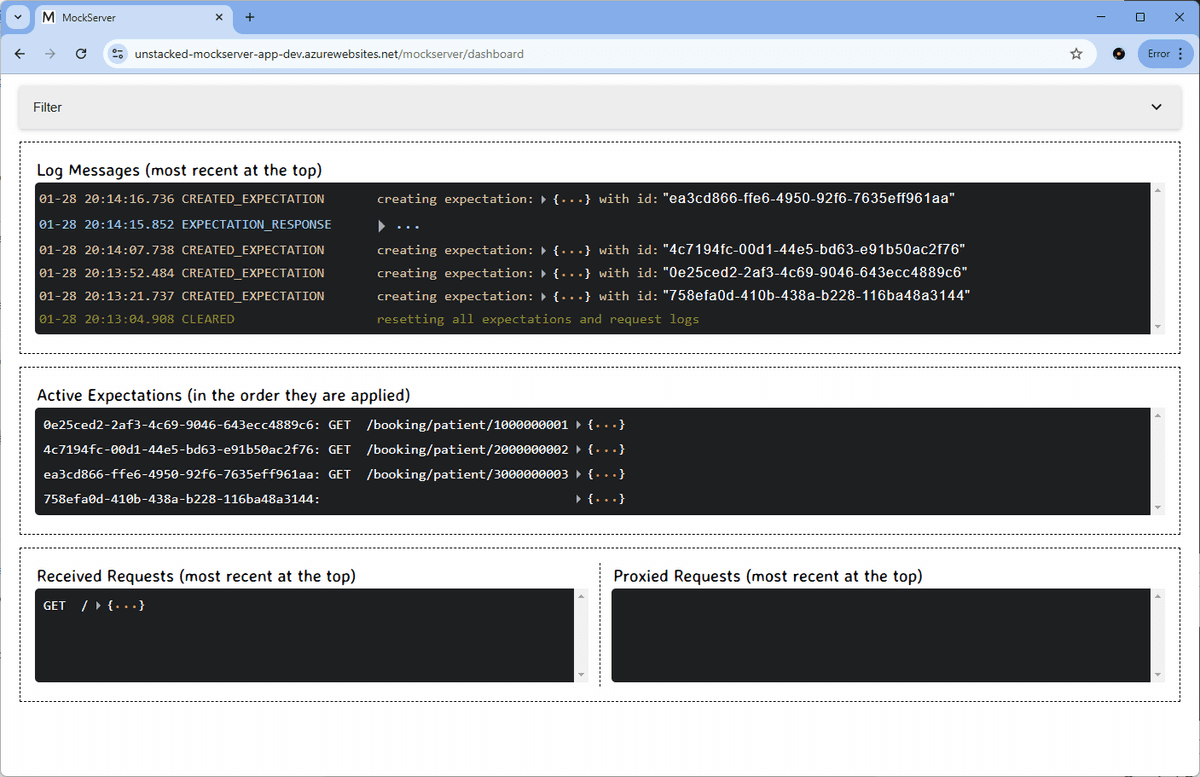Expand details of expectation ea3cd866 log line
1200x777 pixels.
[541, 198]
